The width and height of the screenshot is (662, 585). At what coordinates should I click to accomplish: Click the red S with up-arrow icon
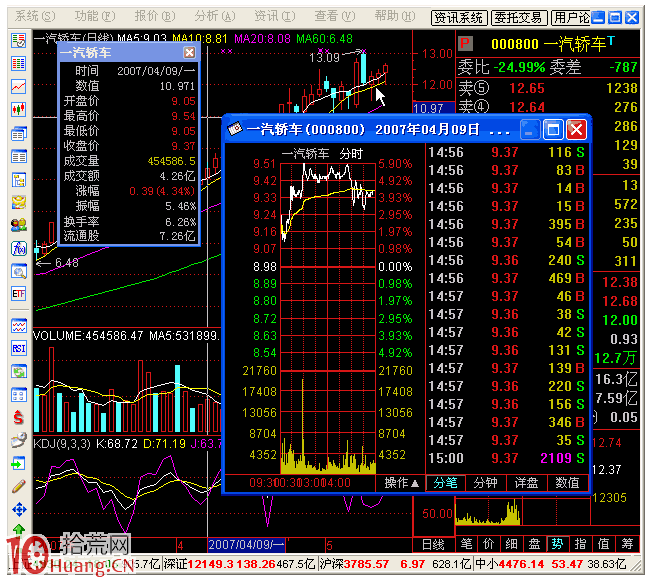pos(19,418)
